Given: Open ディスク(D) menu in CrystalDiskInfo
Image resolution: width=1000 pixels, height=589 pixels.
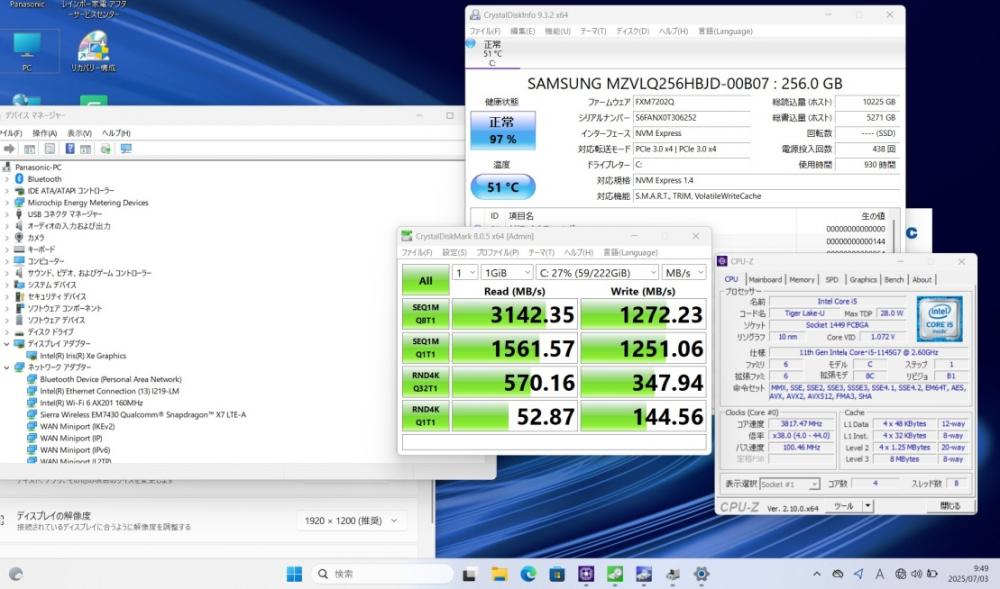Looking at the screenshot, I should tap(632, 31).
